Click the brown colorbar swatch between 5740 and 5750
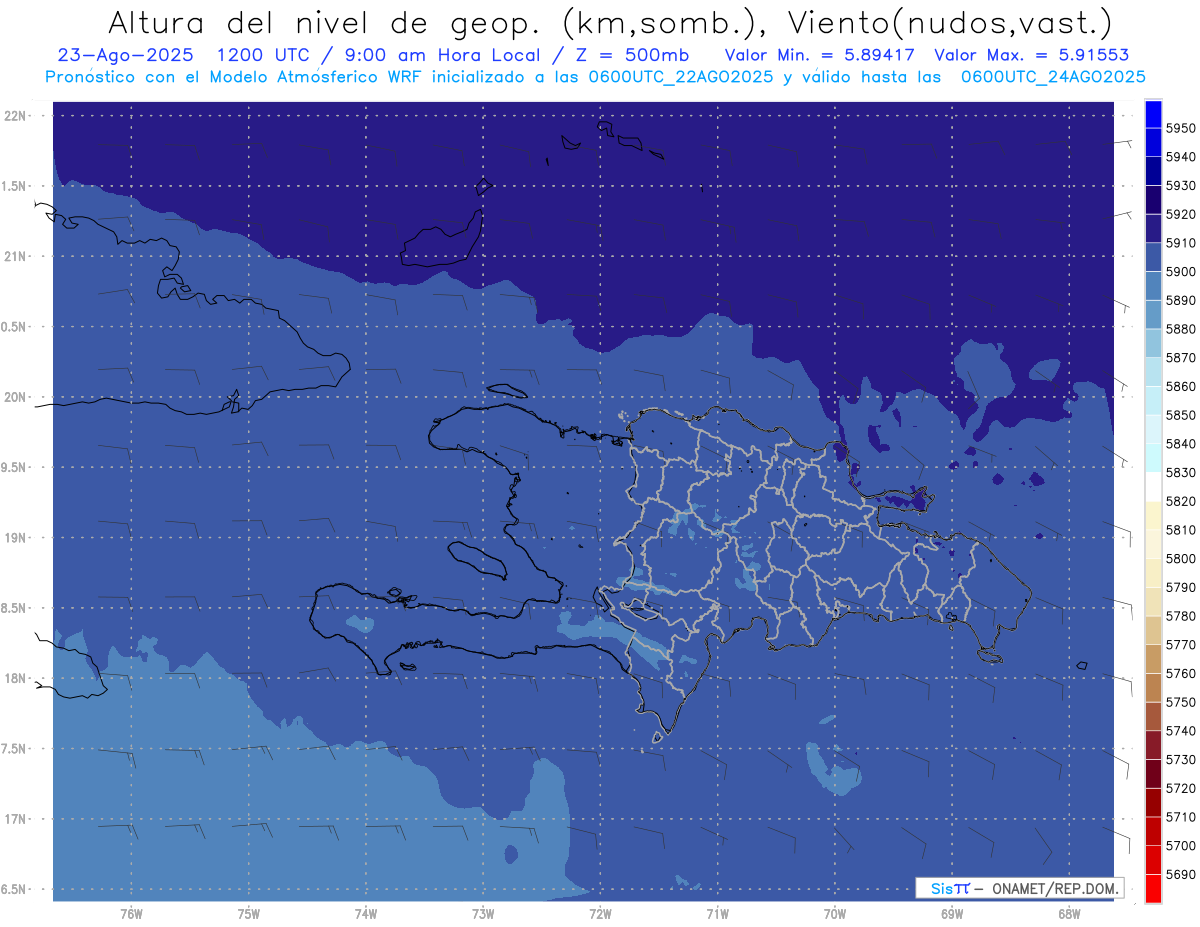Viewport: 1200px width, 927px height. coord(1153,716)
